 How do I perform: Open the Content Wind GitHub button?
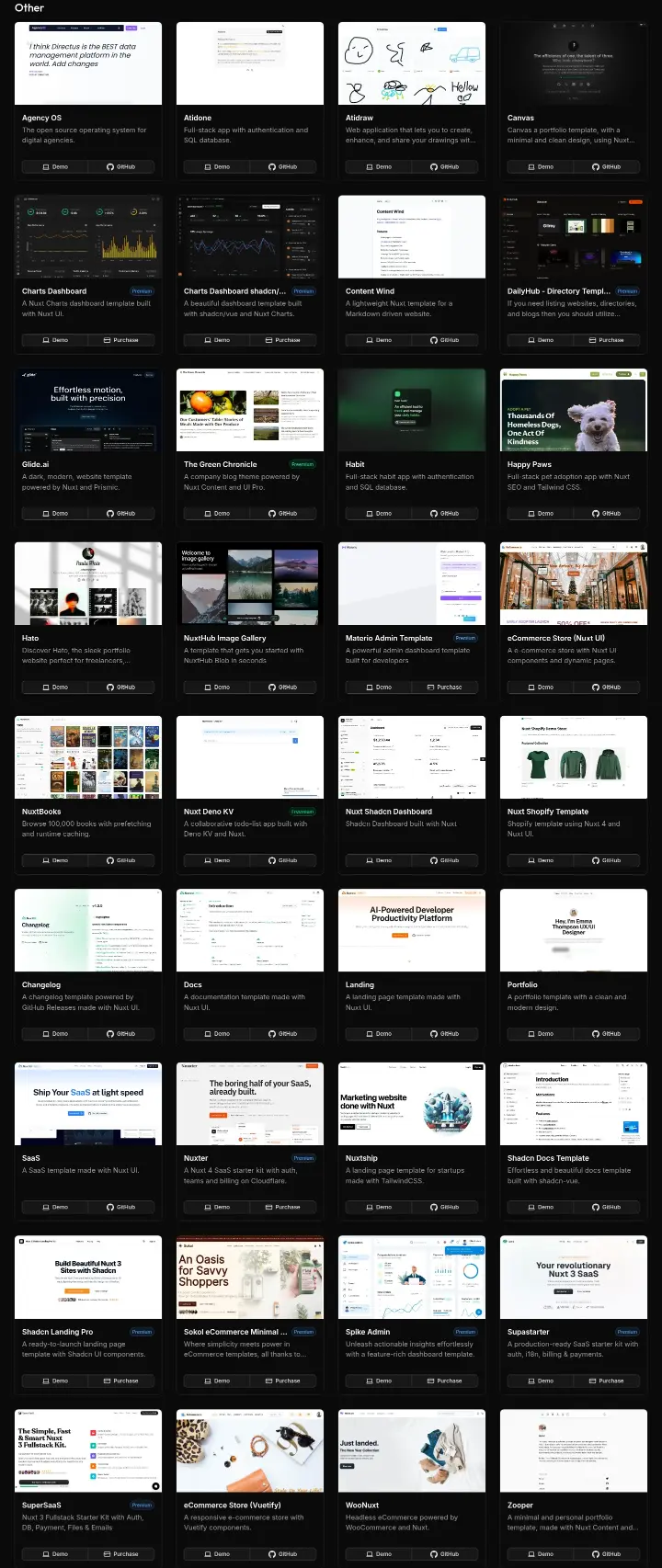(x=445, y=340)
